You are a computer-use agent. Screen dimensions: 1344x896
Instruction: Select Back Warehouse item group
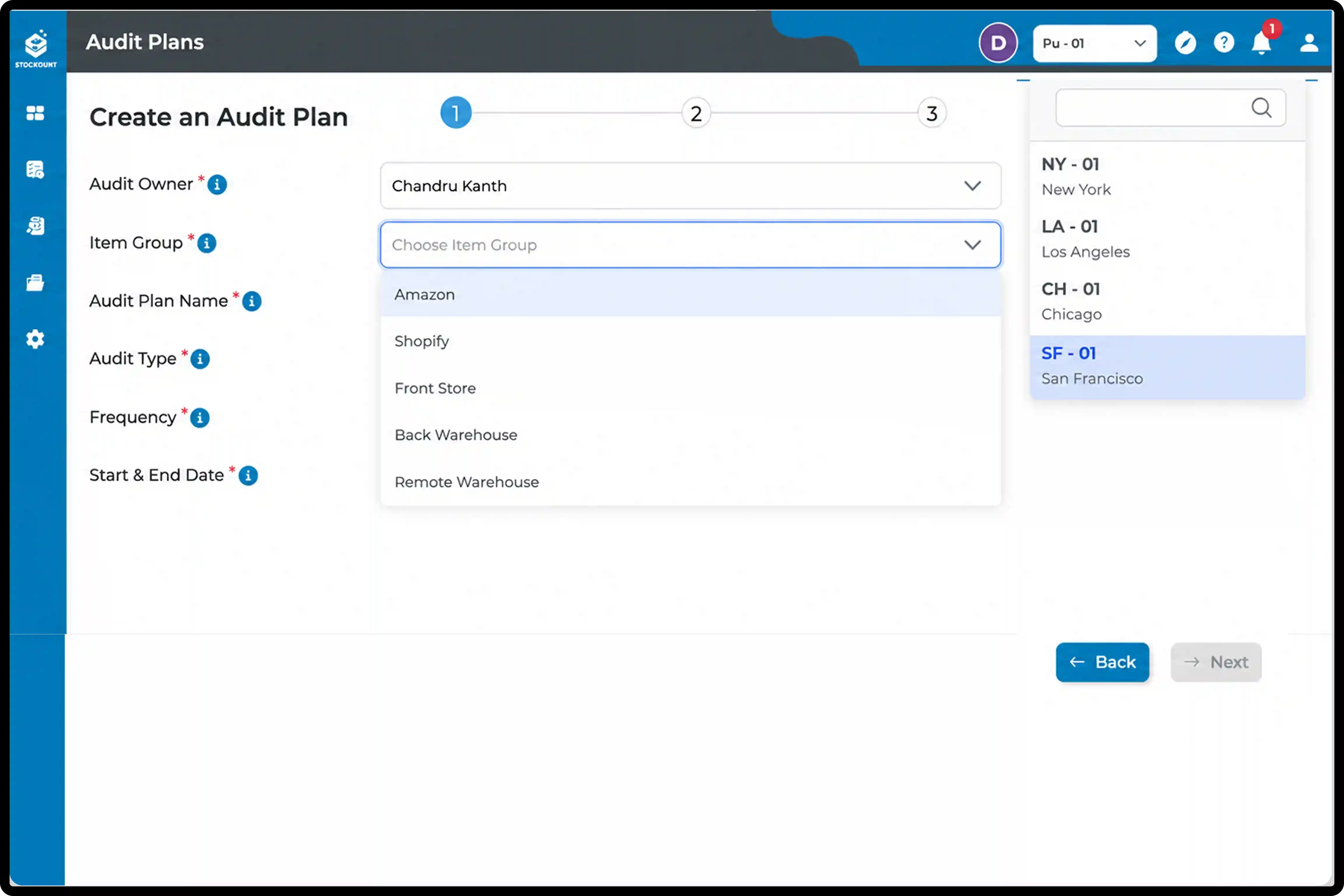point(690,435)
